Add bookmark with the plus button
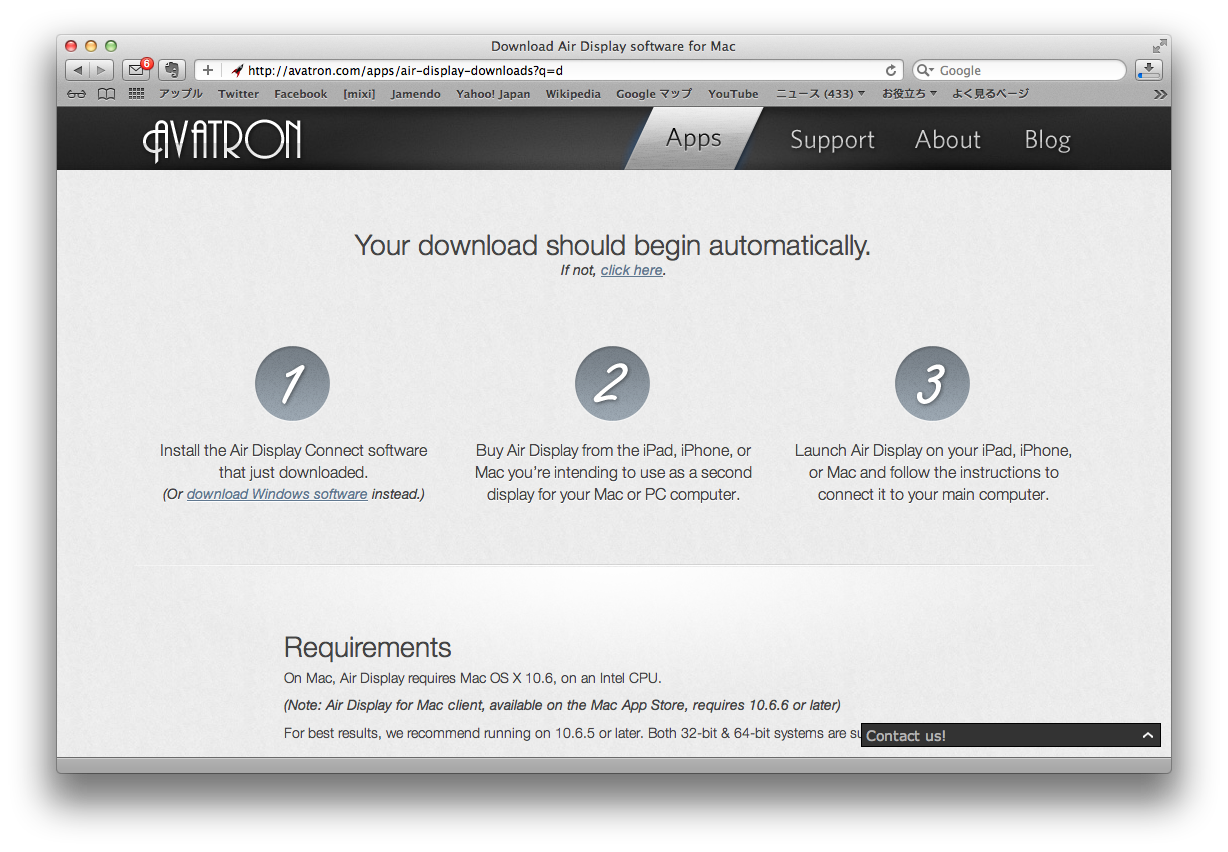The image size is (1228, 852). point(207,70)
